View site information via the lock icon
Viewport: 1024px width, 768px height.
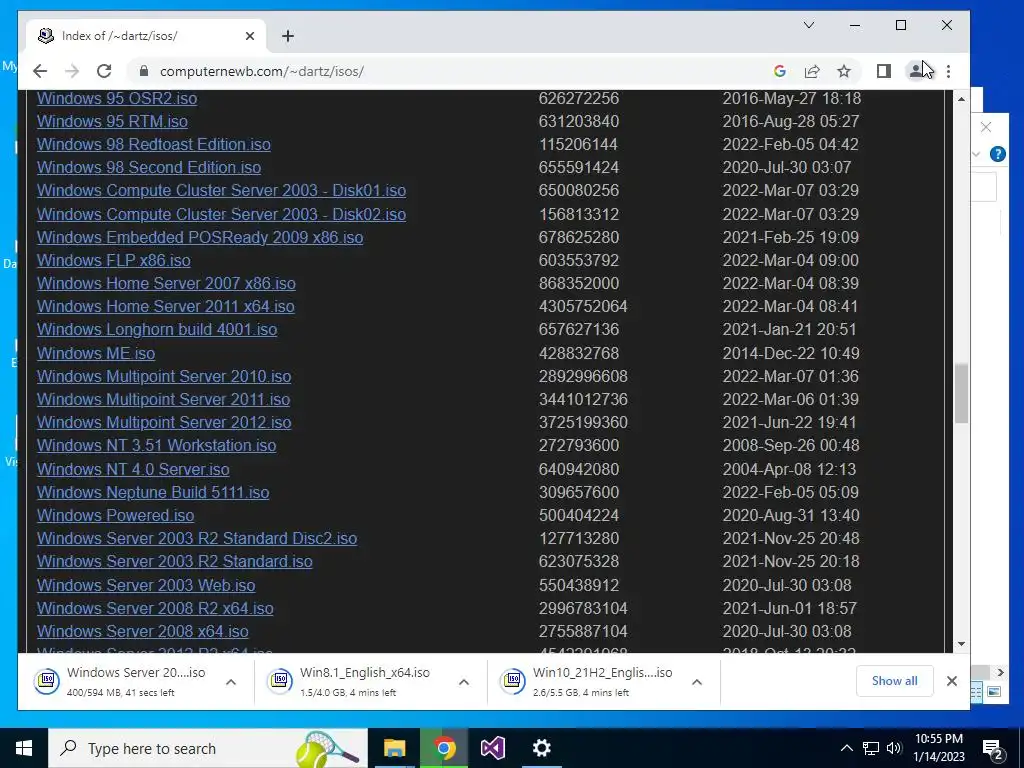click(x=144, y=71)
